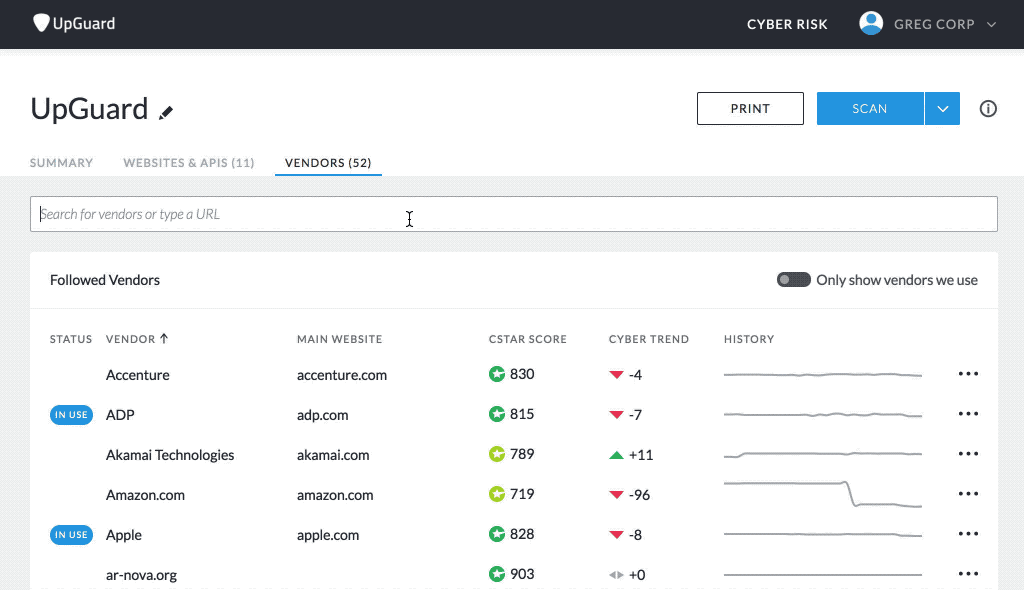Open the more options dots for Accenture
This screenshot has height=590, width=1024.
click(x=968, y=374)
